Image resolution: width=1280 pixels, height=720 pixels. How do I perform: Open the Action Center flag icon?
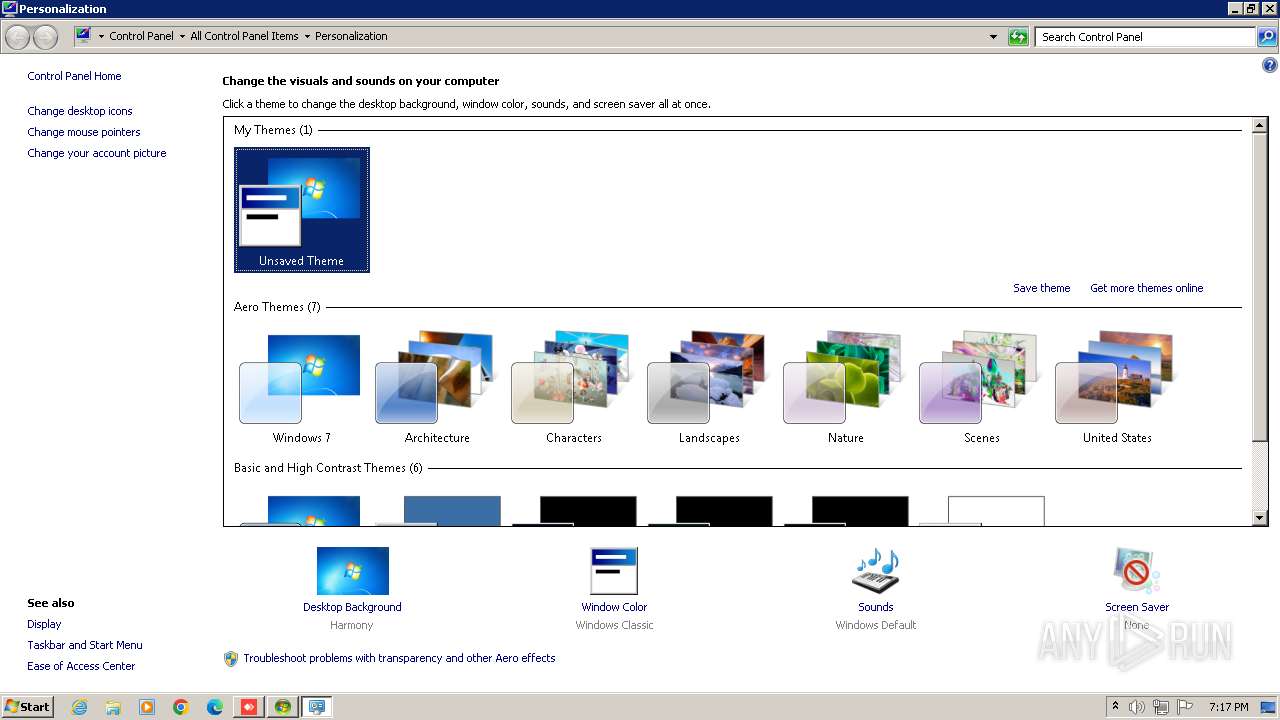click(x=1185, y=707)
